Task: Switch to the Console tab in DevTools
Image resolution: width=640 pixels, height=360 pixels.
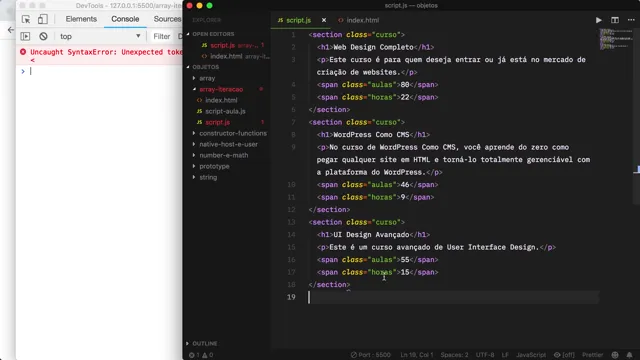Action: tap(125, 19)
